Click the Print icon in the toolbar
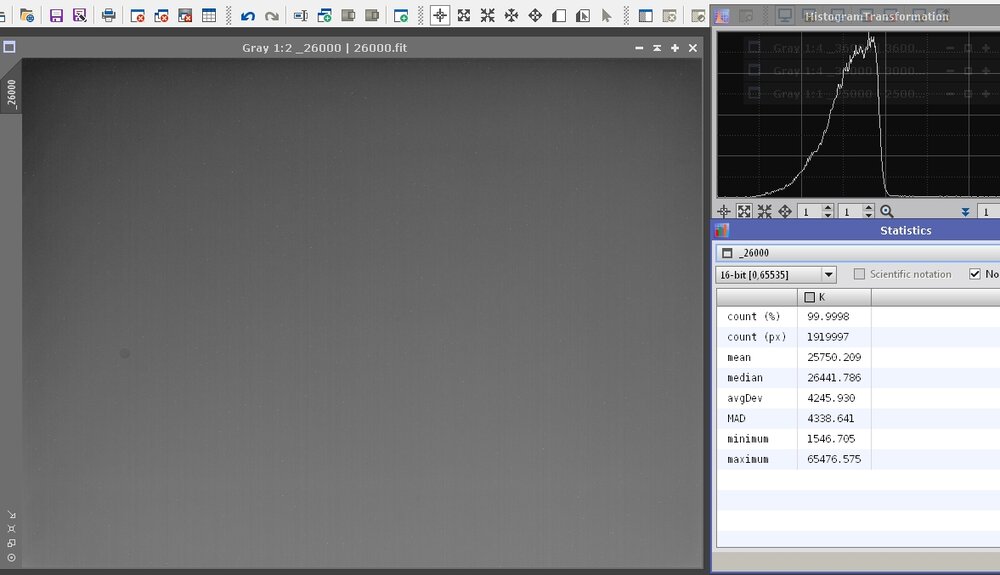The image size is (1000, 575). (108, 16)
